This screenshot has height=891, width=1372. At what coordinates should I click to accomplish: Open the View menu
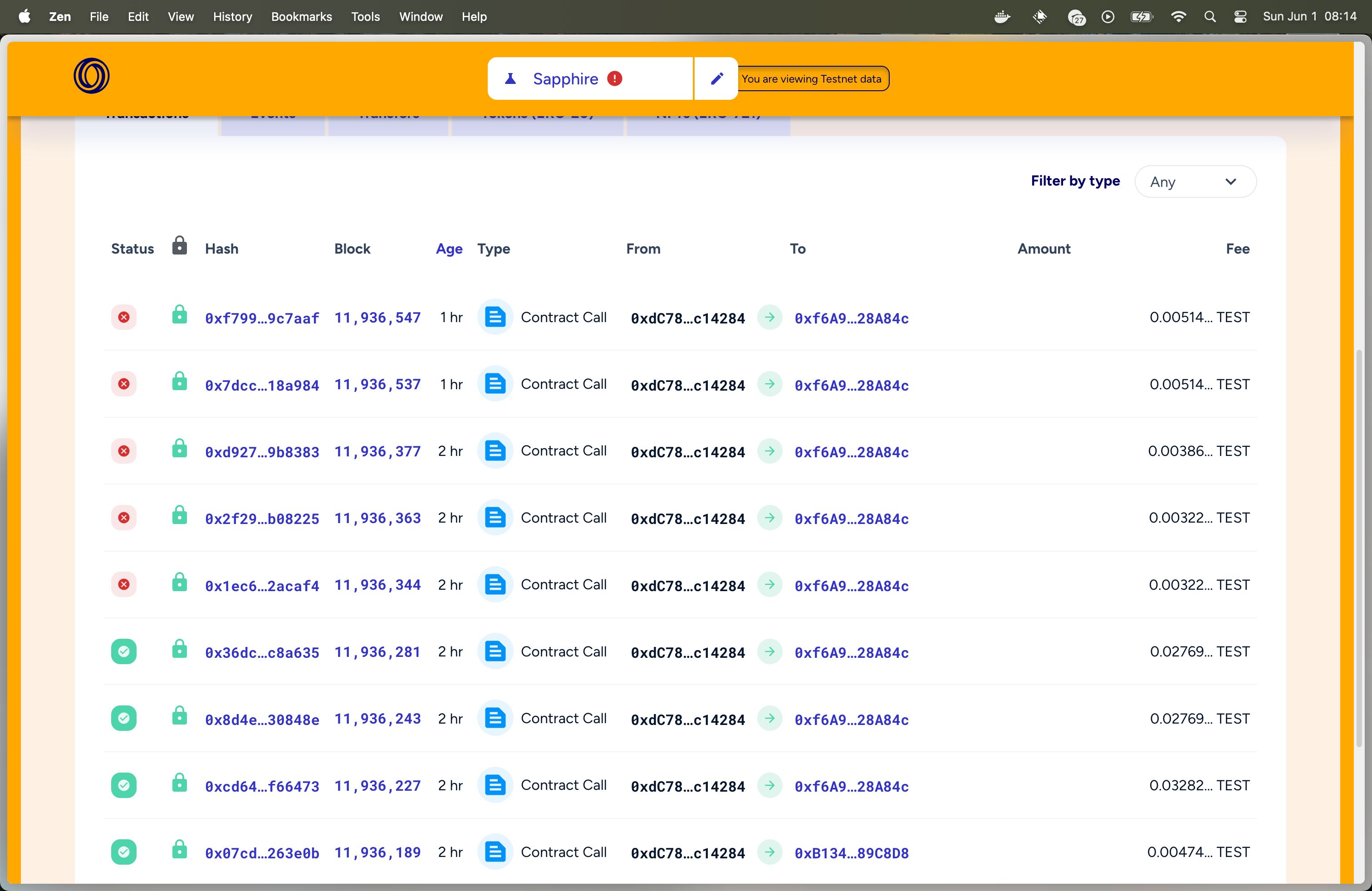pos(181,17)
